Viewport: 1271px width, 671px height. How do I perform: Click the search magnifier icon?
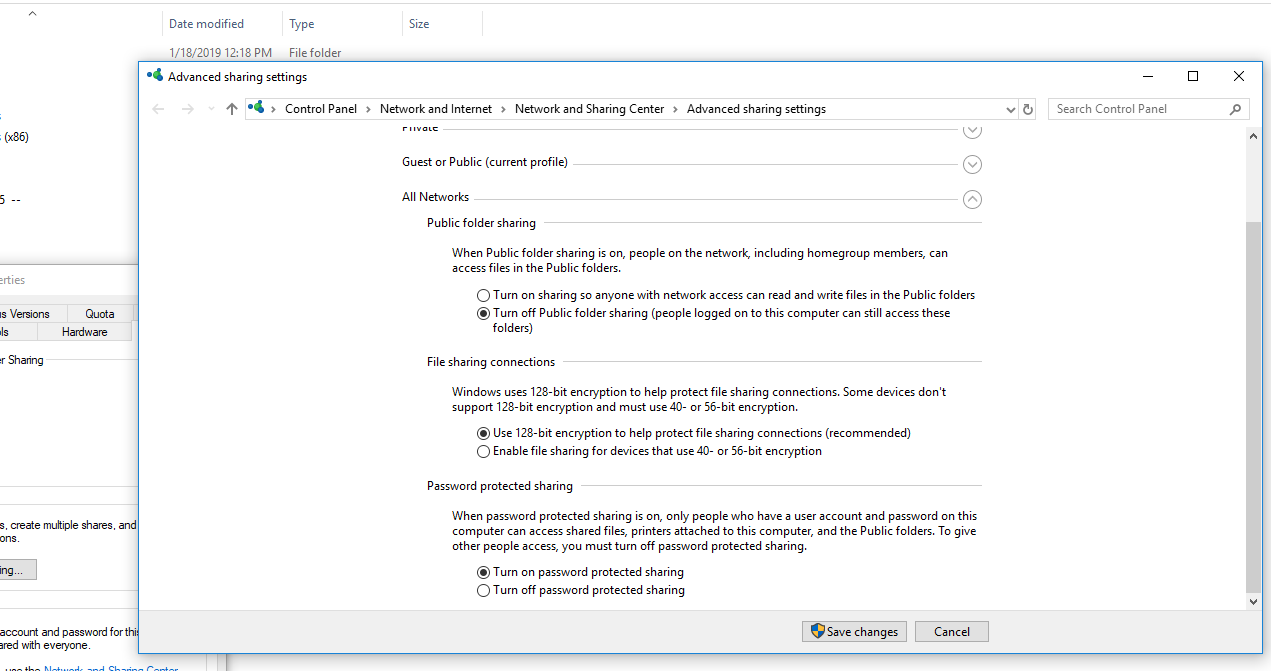[x=1236, y=109]
